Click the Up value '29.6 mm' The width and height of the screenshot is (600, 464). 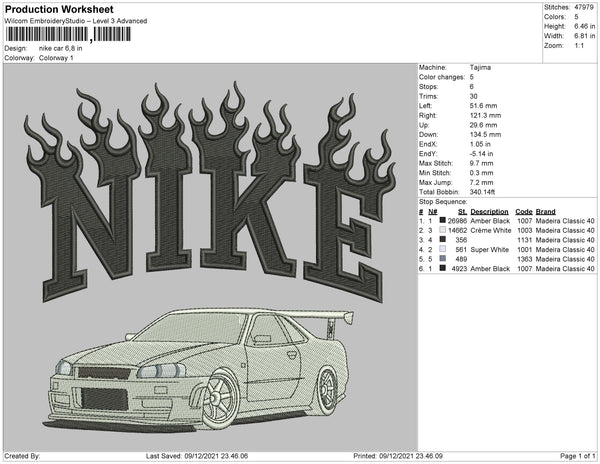coord(483,125)
